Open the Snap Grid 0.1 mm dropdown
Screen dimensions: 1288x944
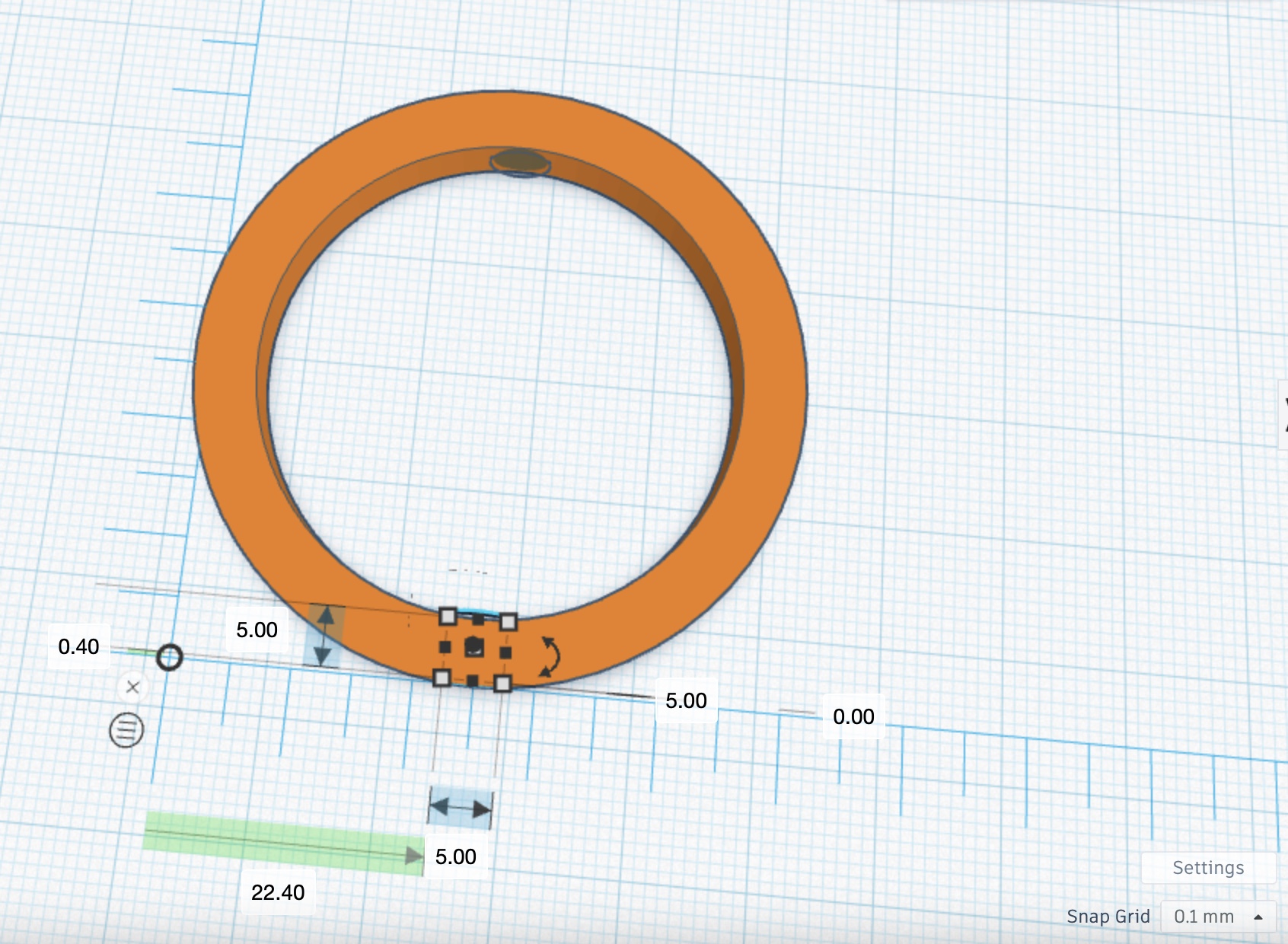click(1218, 917)
